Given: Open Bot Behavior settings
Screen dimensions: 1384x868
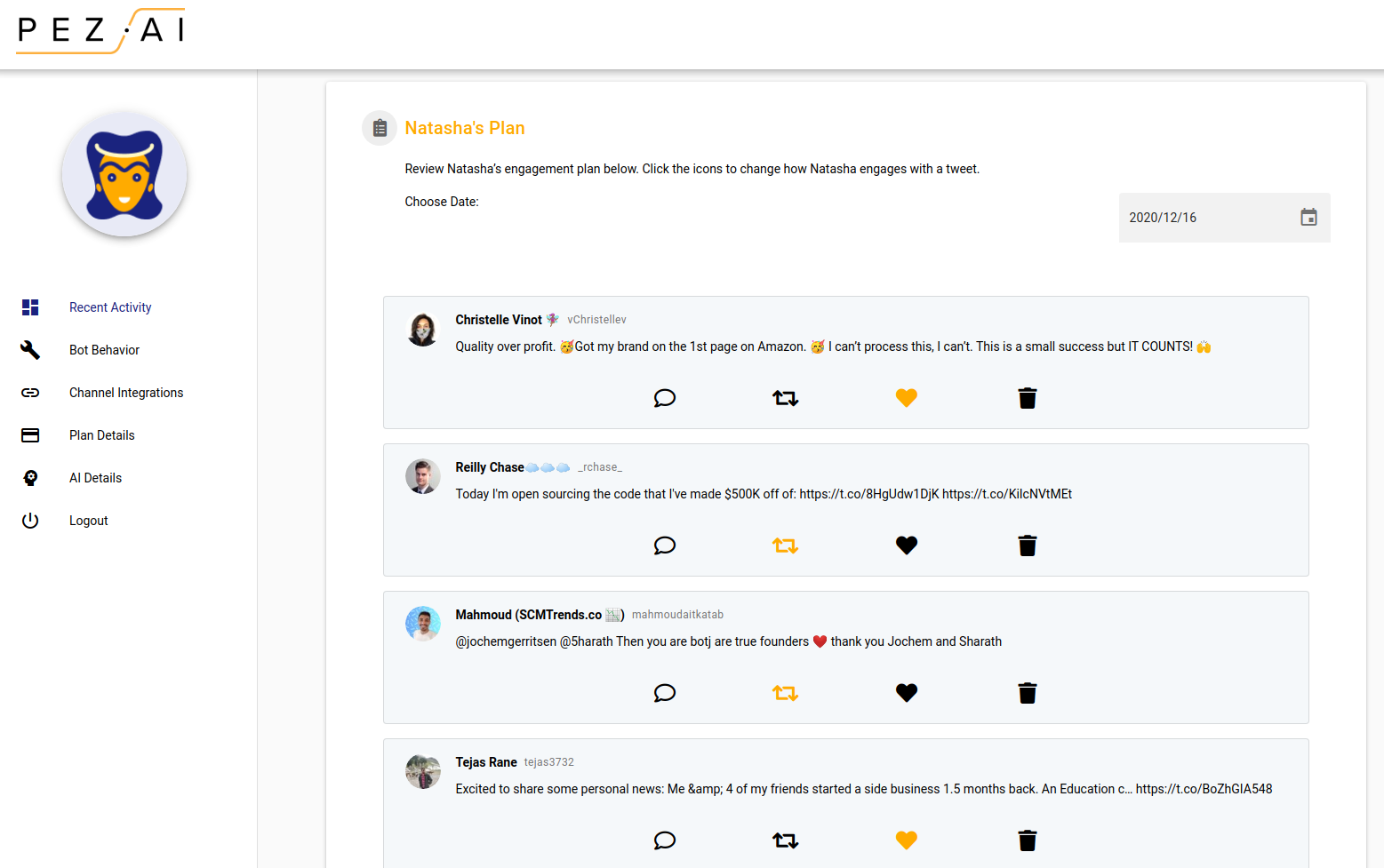Looking at the screenshot, I should point(104,350).
